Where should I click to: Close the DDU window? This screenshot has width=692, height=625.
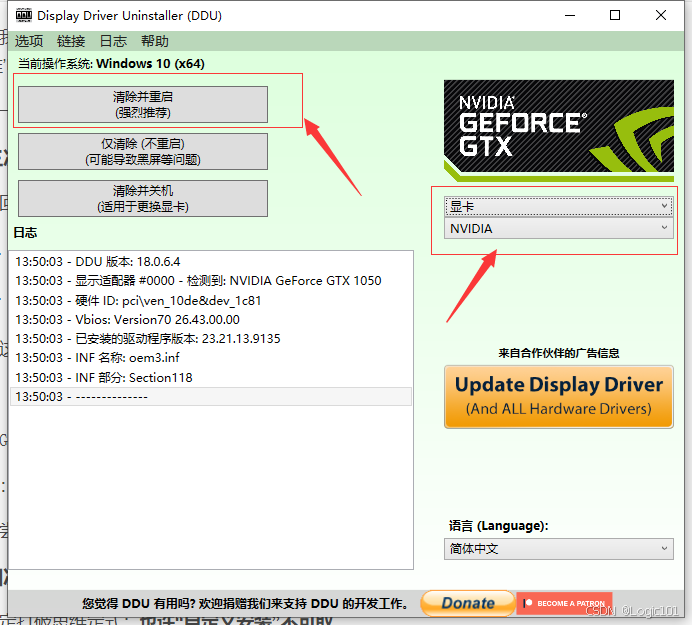click(661, 15)
